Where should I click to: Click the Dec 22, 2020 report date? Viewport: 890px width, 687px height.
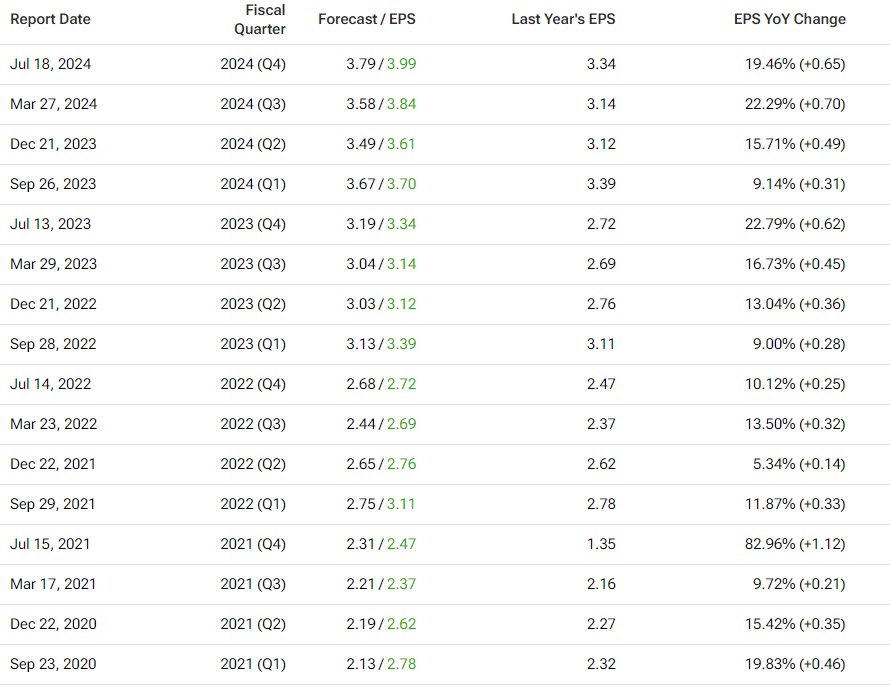[54, 624]
